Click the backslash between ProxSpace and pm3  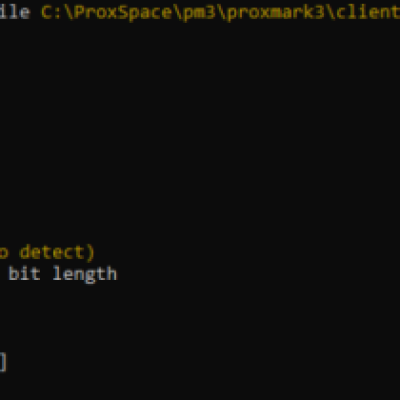click(x=177, y=13)
